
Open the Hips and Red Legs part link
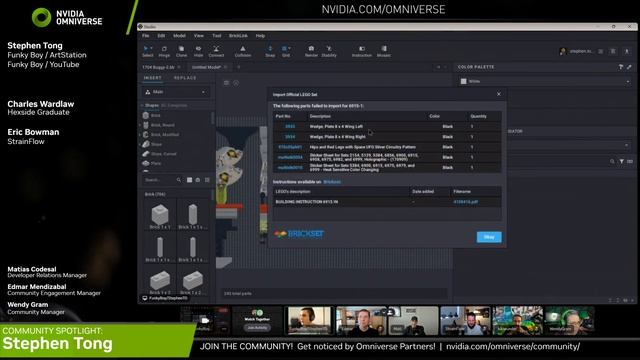click(x=290, y=147)
